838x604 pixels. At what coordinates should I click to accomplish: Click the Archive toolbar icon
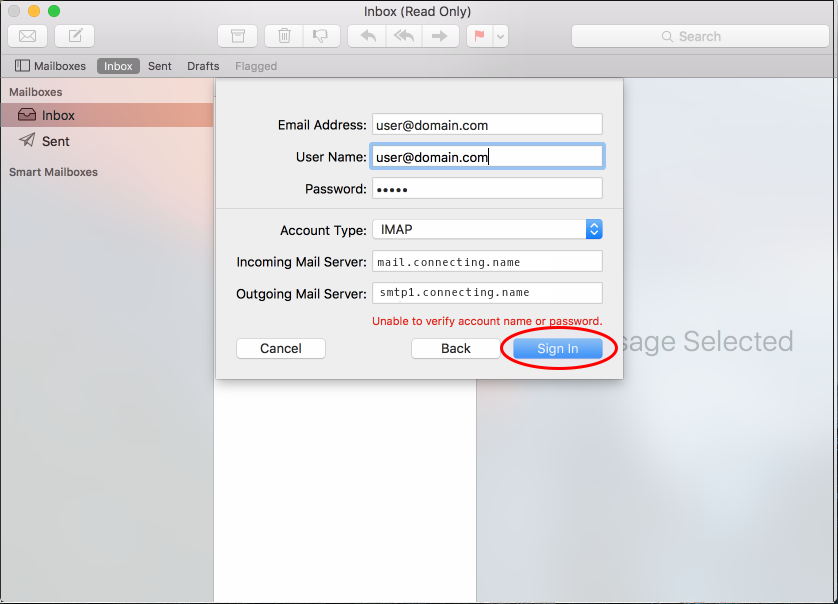(x=237, y=36)
